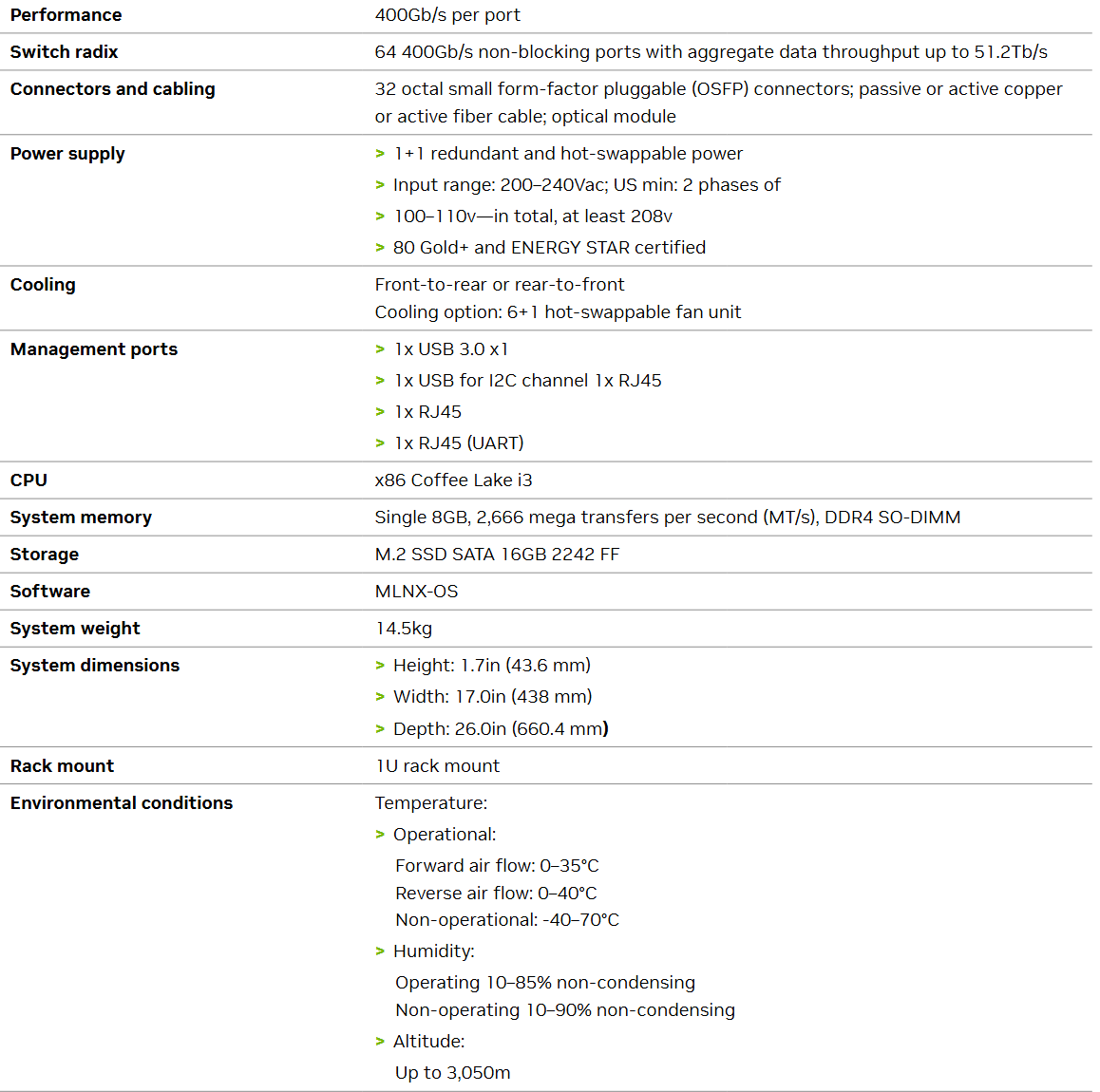Click the green arrow beside "Depth: 26.0in"
This screenshot has height=1092, width=1100.
click(x=380, y=729)
